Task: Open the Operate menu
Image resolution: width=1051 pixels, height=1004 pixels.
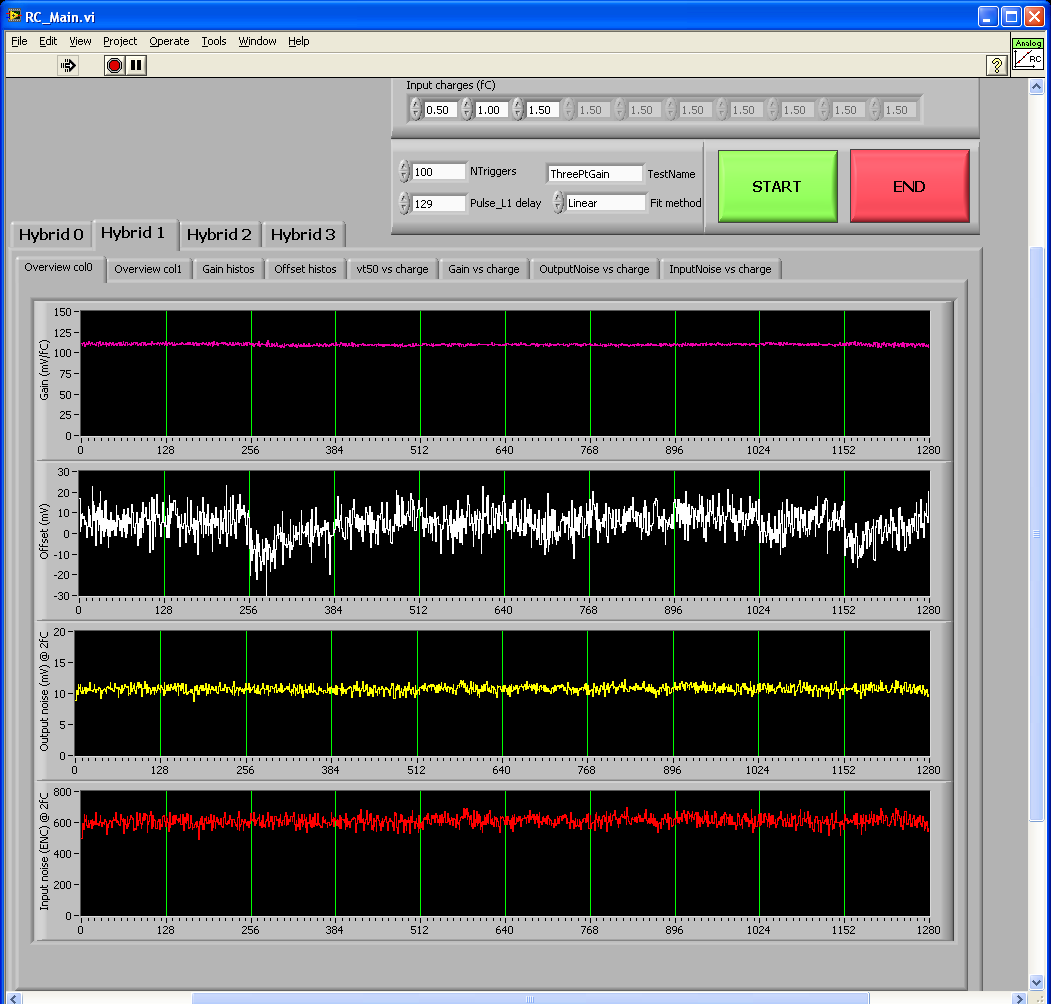Action: point(169,41)
